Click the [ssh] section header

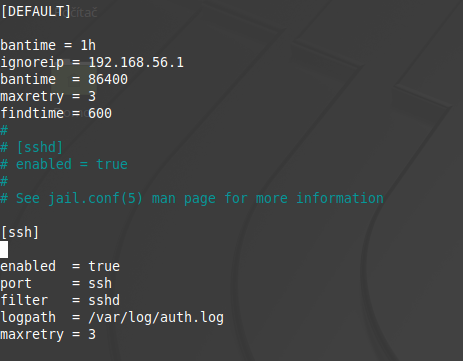[x=20, y=232]
